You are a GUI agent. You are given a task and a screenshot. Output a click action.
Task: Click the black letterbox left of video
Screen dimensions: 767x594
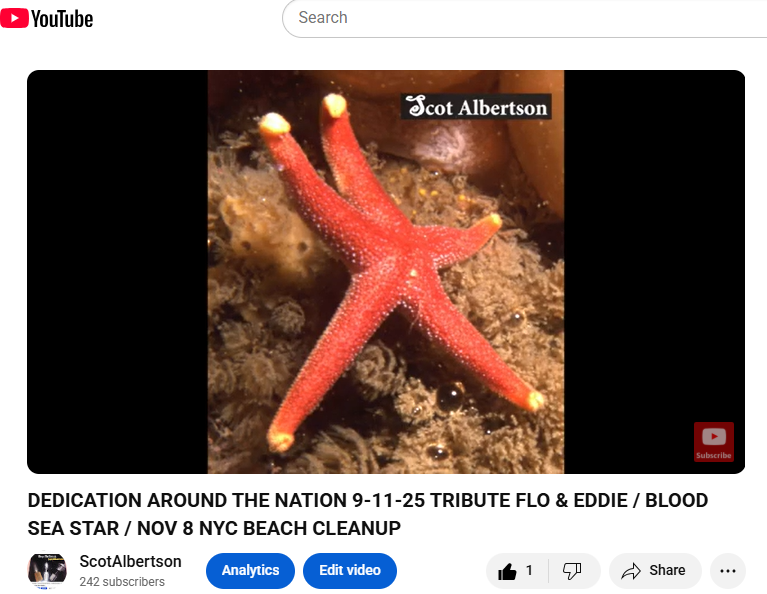[117, 272]
